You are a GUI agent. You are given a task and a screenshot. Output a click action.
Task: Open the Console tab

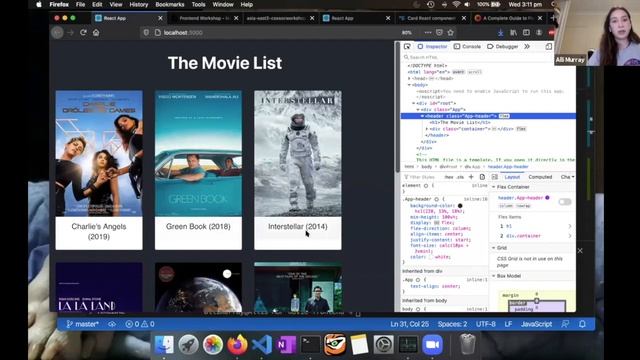tap(467, 47)
